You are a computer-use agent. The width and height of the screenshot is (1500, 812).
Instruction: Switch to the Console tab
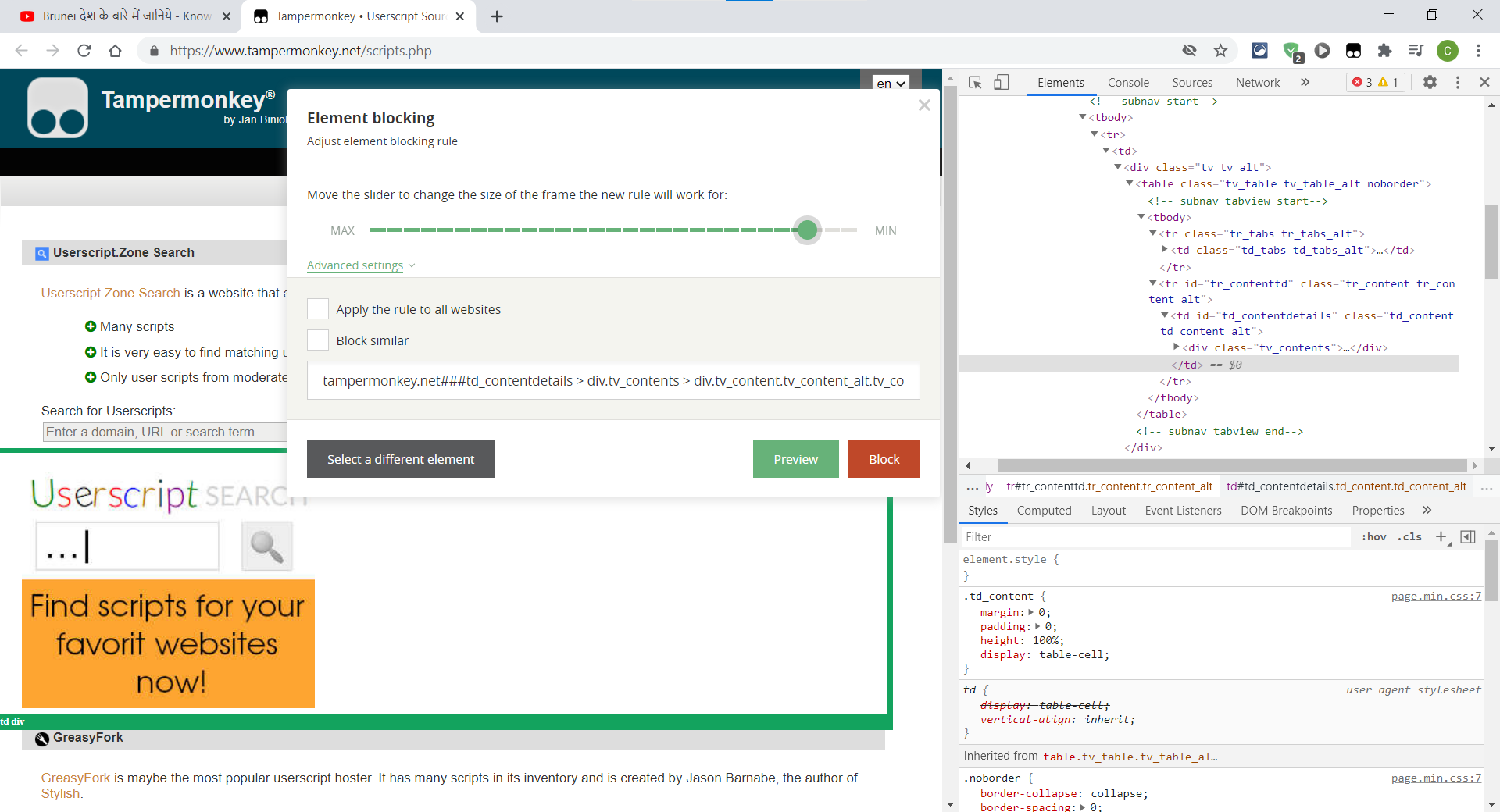tap(1127, 82)
